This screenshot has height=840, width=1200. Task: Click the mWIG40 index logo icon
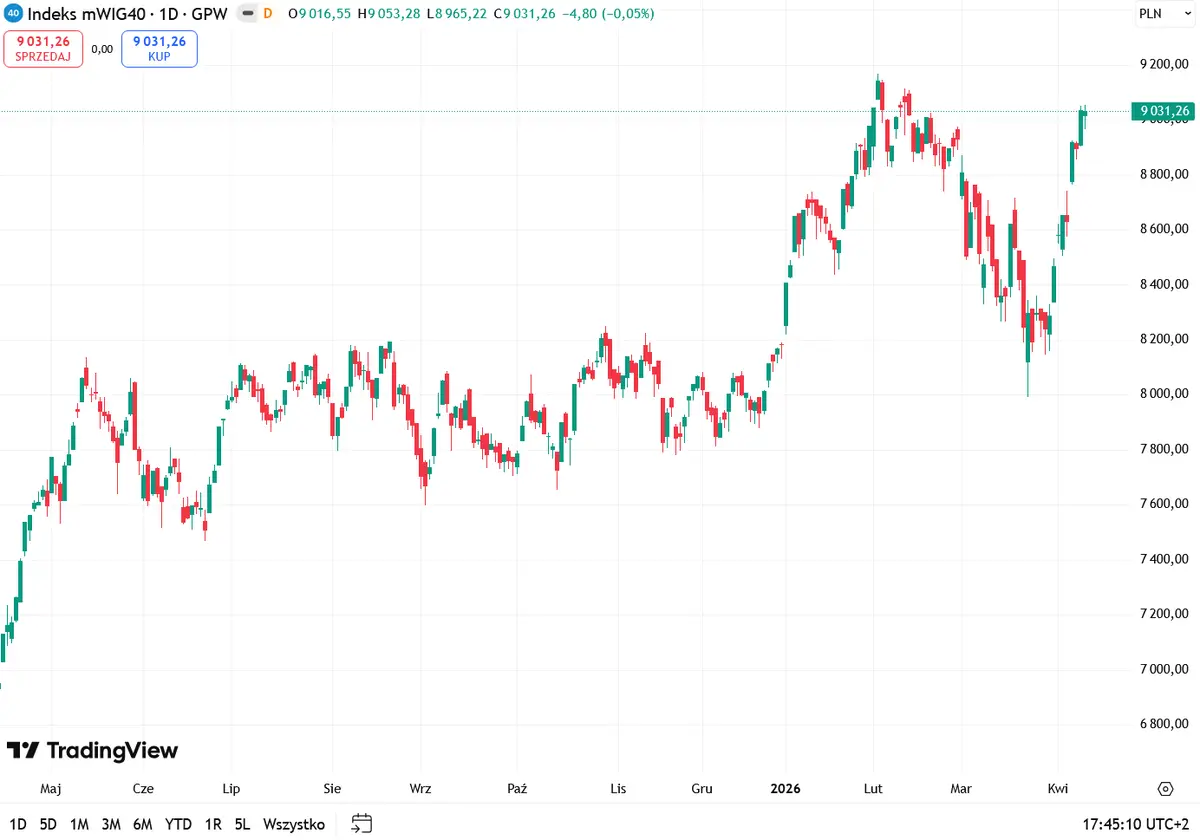(14, 15)
